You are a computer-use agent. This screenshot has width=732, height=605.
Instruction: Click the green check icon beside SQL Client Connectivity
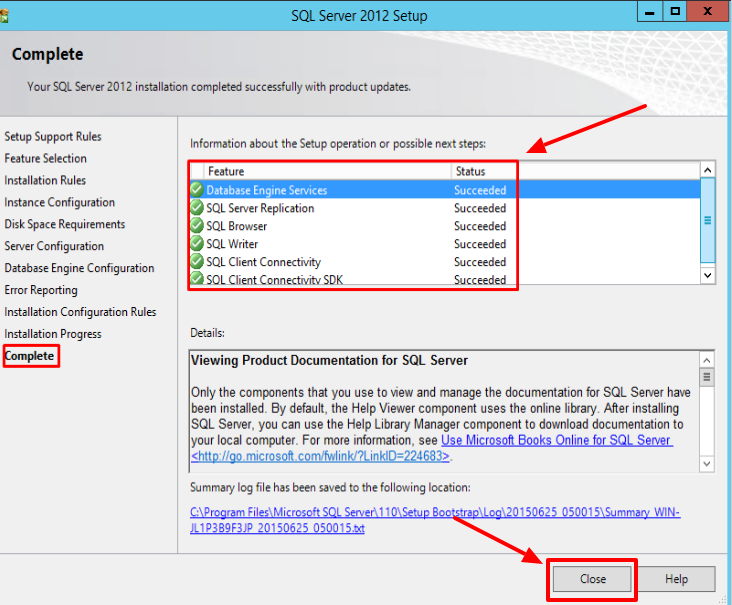click(x=197, y=261)
